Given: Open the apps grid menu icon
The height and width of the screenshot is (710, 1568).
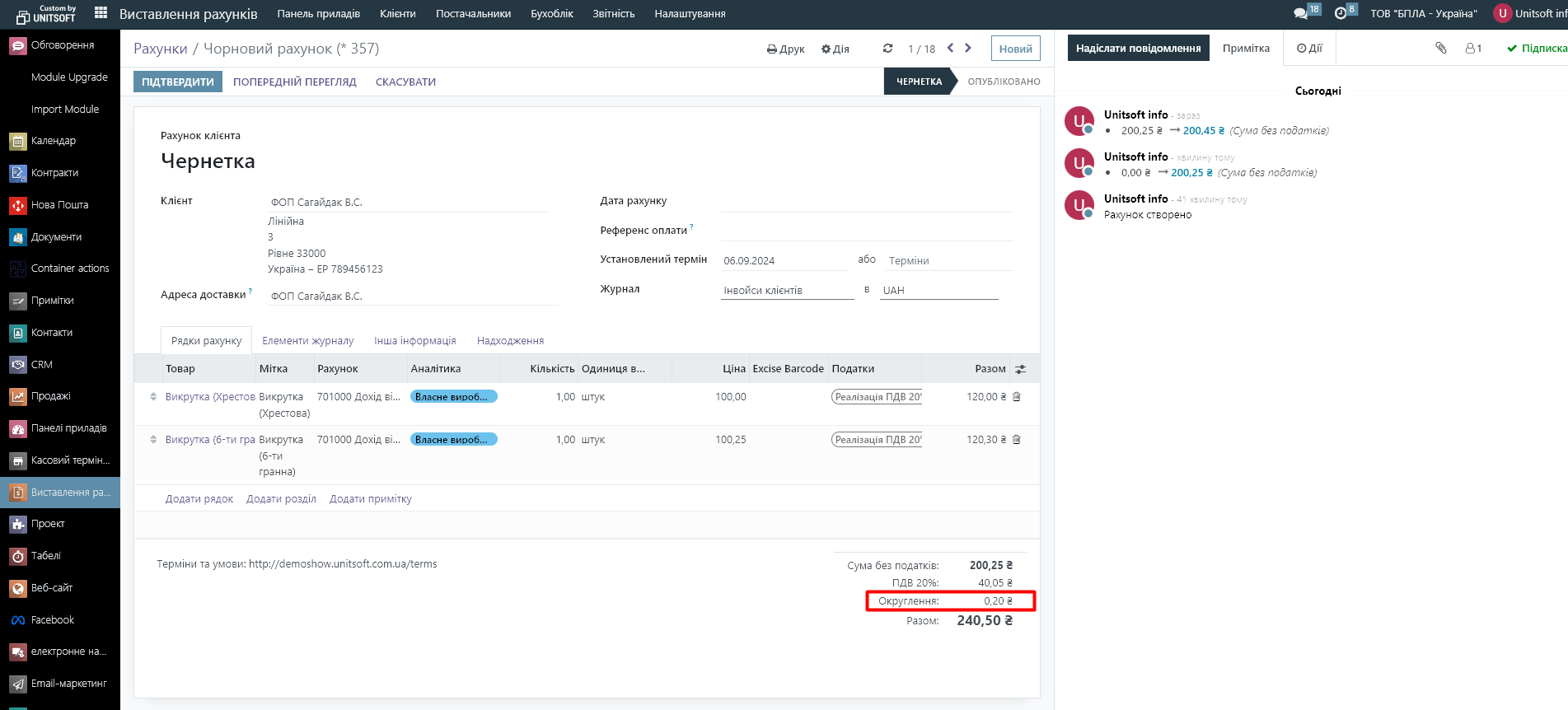Looking at the screenshot, I should [x=101, y=13].
